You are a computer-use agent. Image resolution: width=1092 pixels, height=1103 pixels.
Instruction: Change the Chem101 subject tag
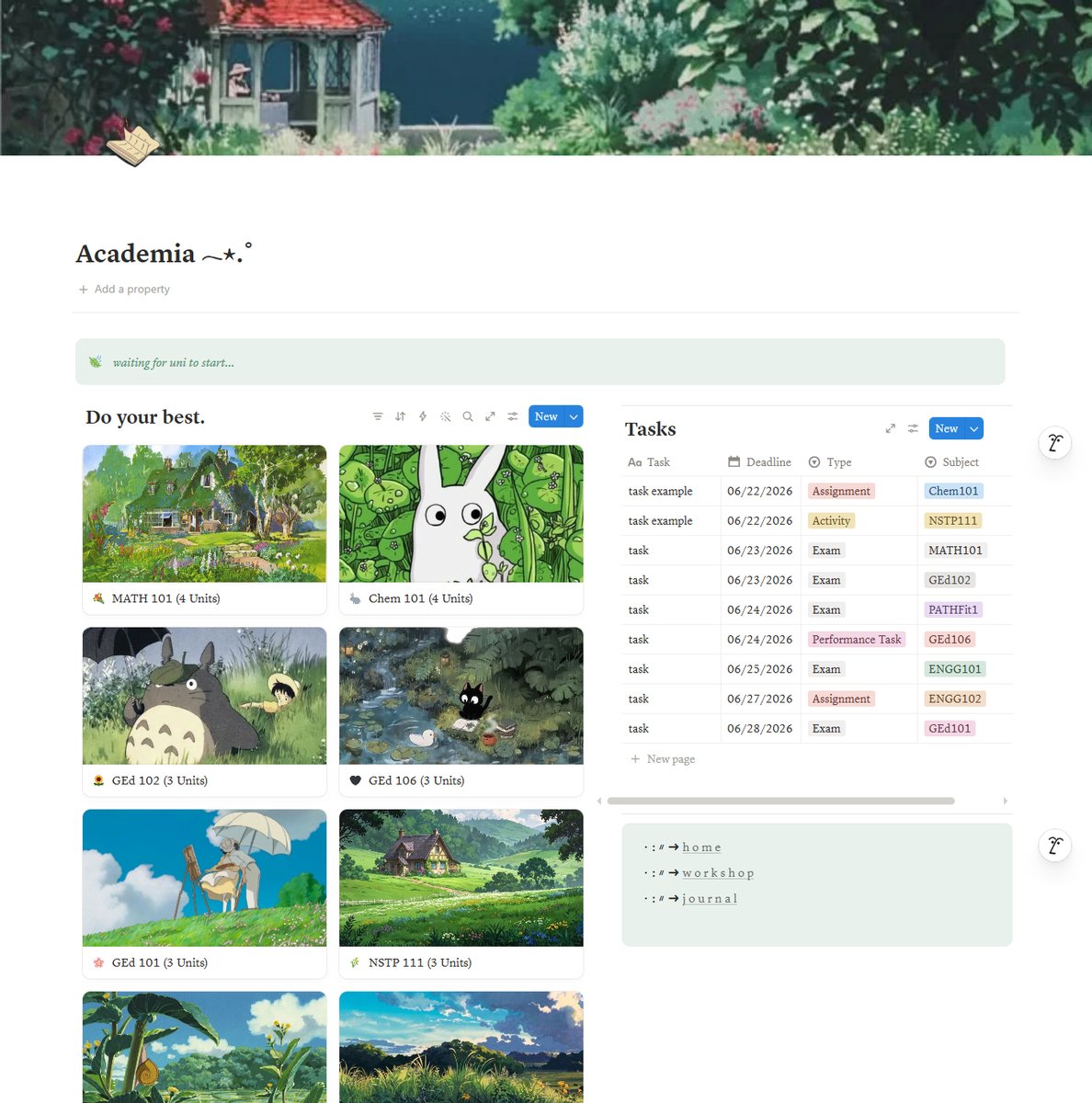[x=953, y=491]
